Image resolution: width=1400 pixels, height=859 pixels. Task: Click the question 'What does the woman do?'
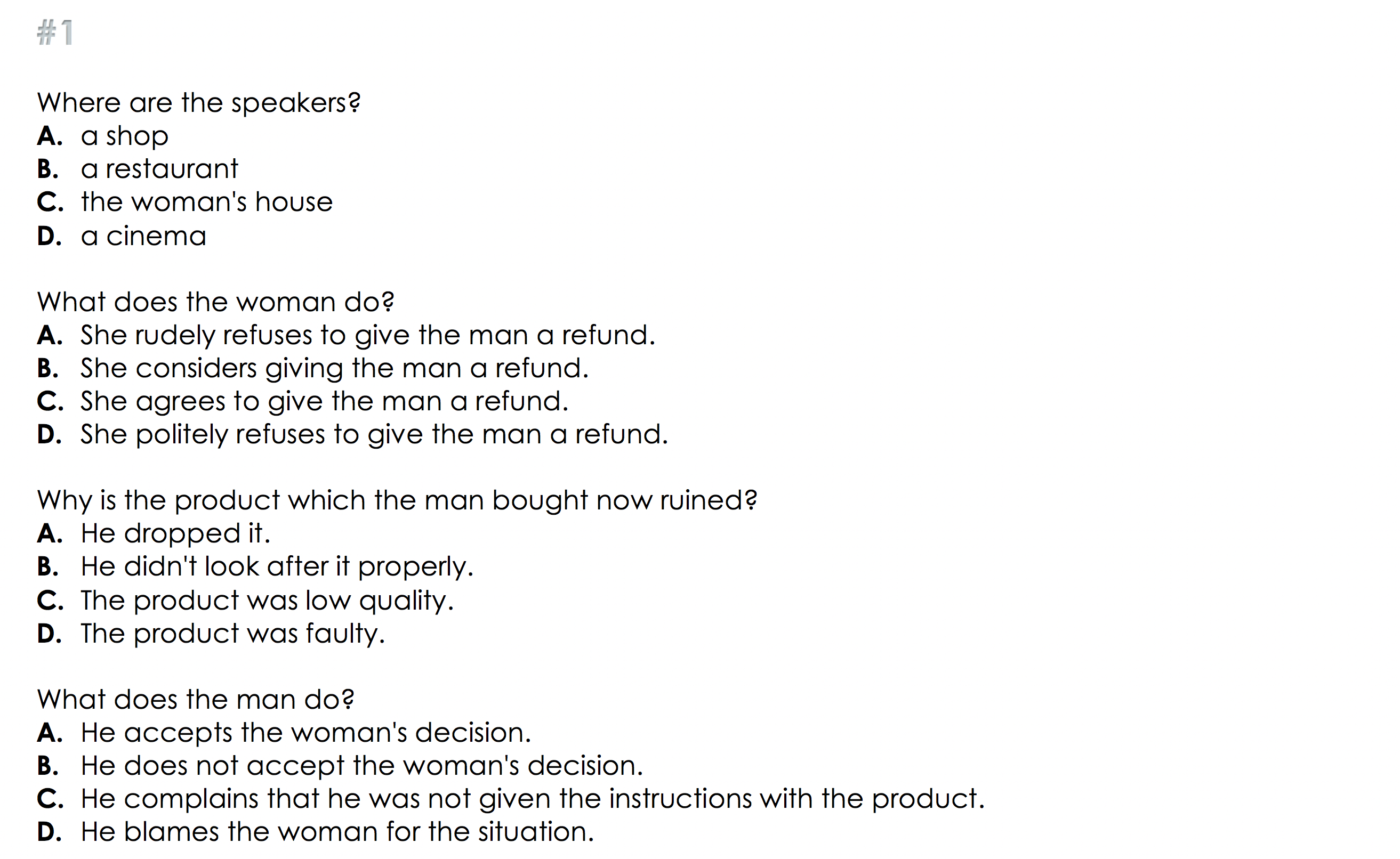tap(215, 302)
